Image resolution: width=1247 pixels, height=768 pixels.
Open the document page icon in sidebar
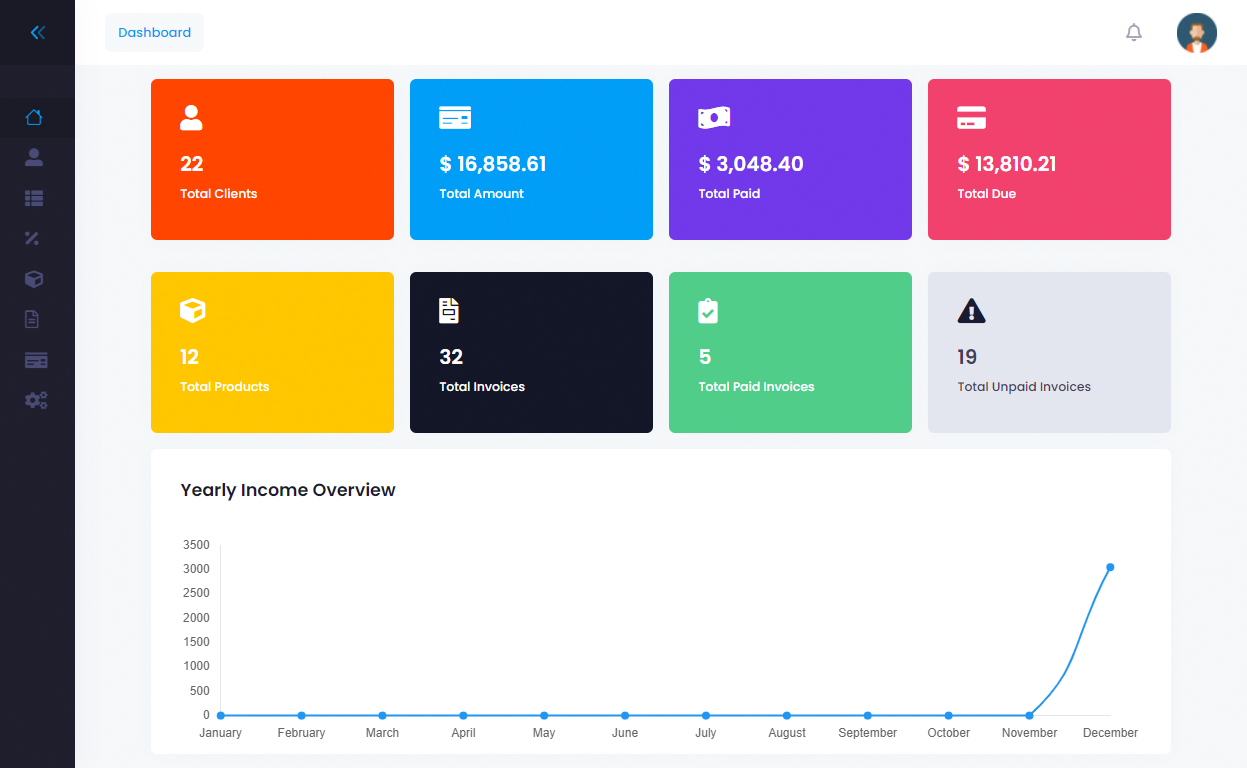34,318
